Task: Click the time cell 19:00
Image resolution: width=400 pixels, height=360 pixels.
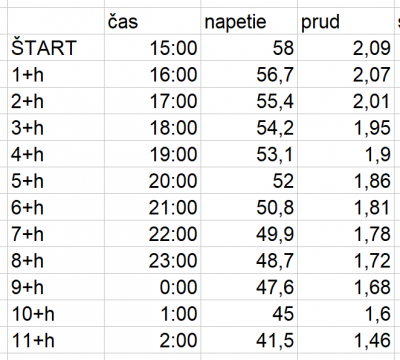Action: click(x=152, y=154)
